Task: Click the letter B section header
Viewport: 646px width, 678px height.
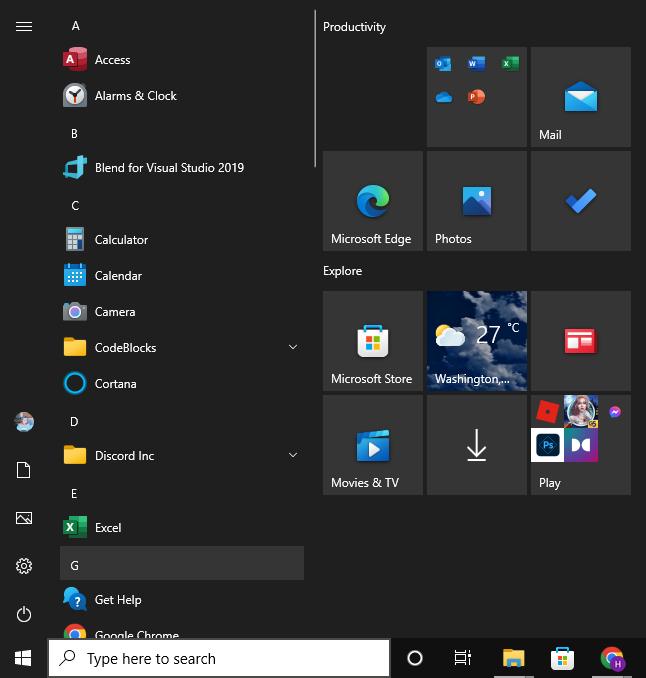Action: pyautogui.click(x=74, y=134)
